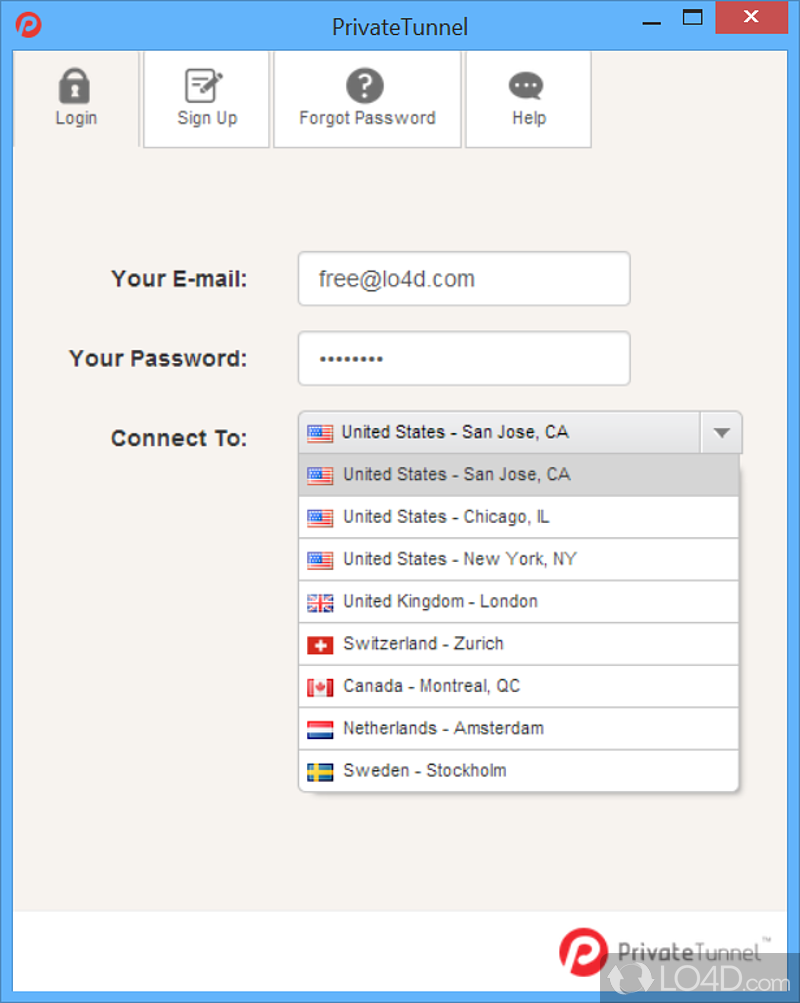The image size is (800, 1003).
Task: Select United States - Chicago, IL server
Action: coord(519,517)
